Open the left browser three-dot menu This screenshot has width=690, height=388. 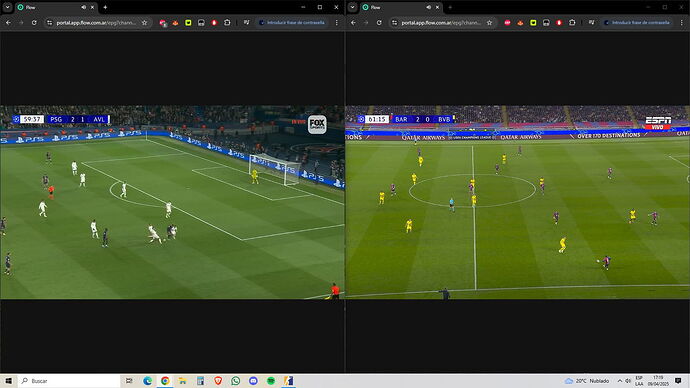(337, 22)
